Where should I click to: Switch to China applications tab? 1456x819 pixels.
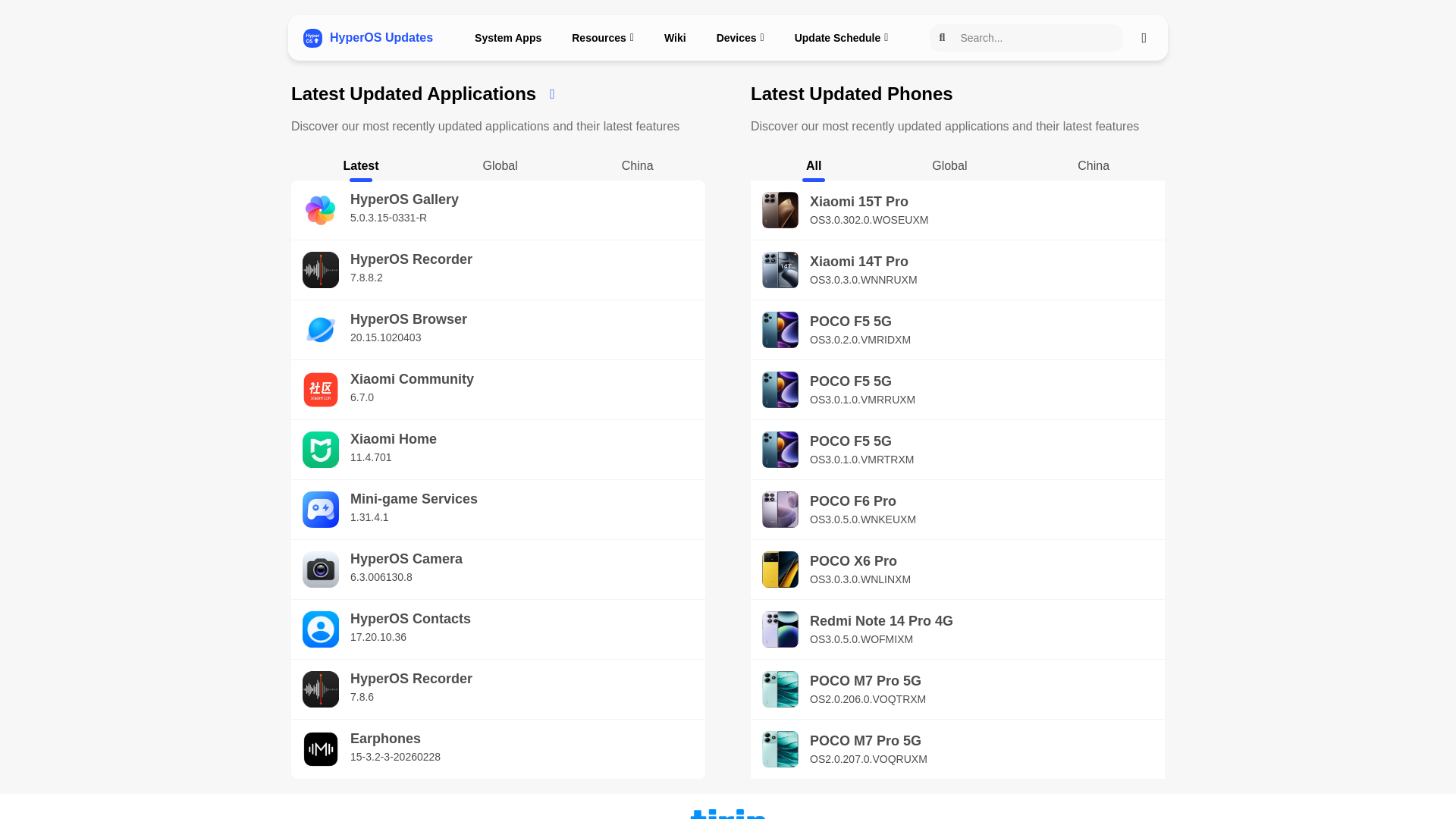(637, 166)
